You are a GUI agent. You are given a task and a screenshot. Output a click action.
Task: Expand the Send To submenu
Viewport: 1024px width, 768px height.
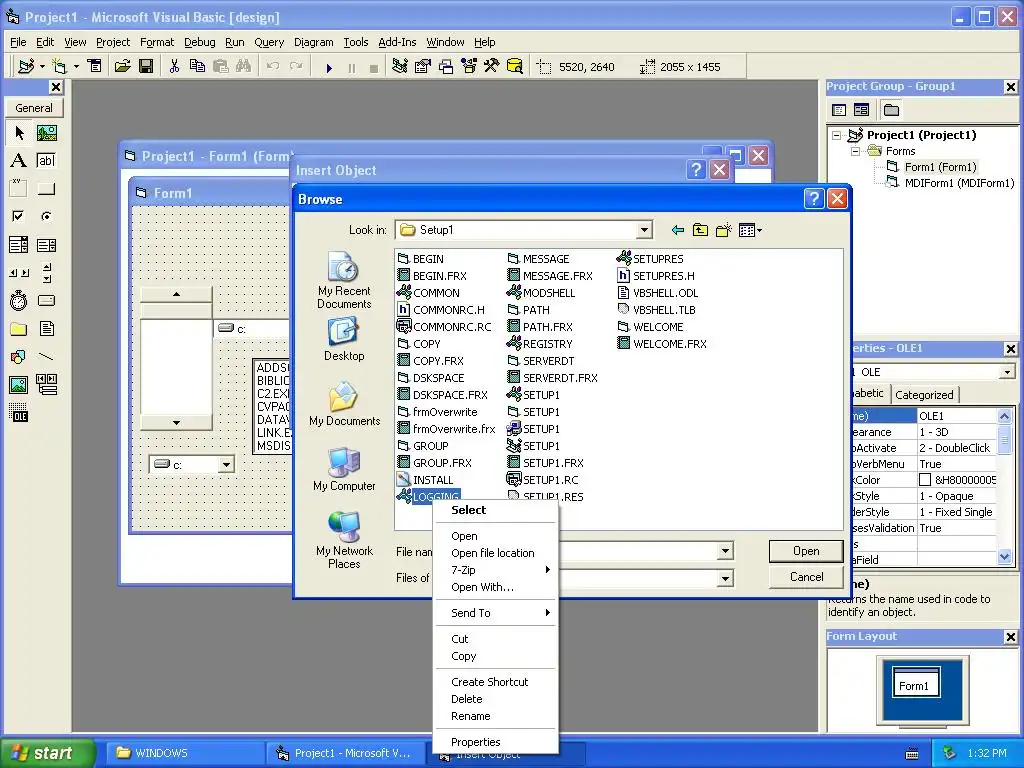496,613
